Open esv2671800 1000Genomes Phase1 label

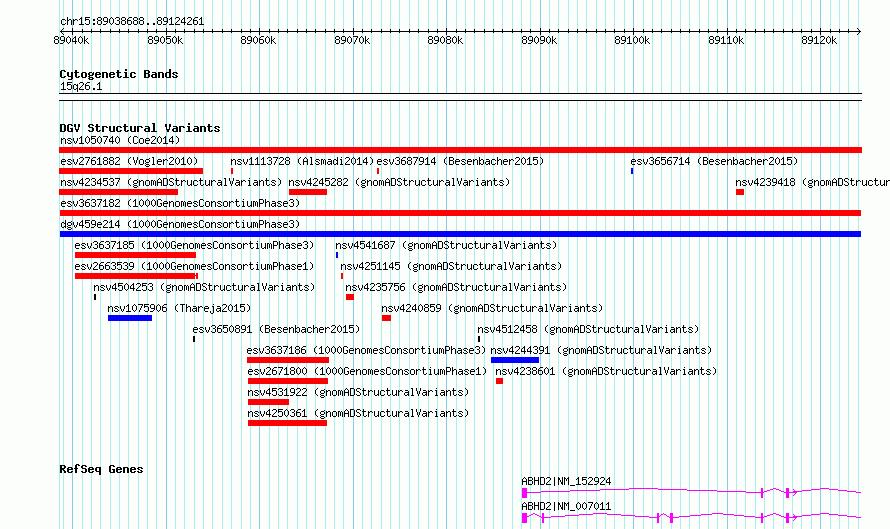[x=367, y=371]
